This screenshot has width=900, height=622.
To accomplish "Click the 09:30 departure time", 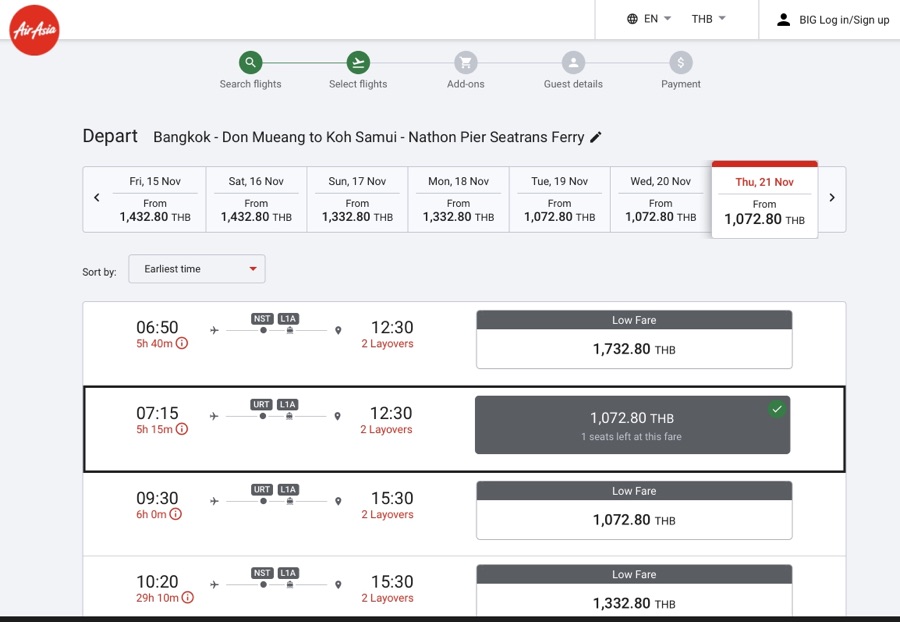I will (157, 498).
